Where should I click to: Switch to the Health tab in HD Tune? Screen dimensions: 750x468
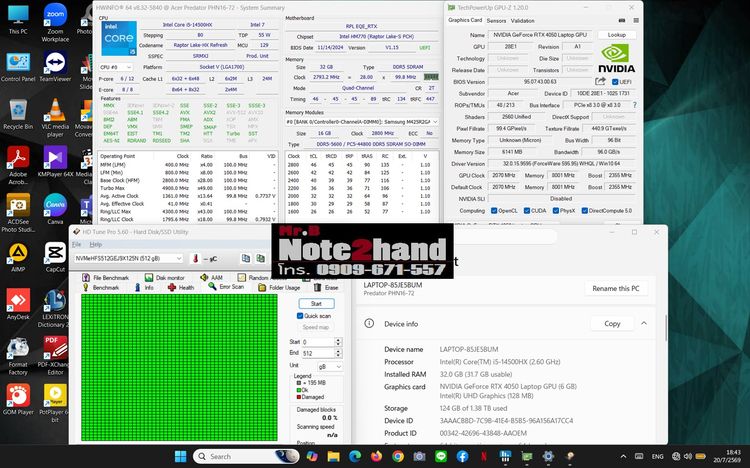point(181,288)
